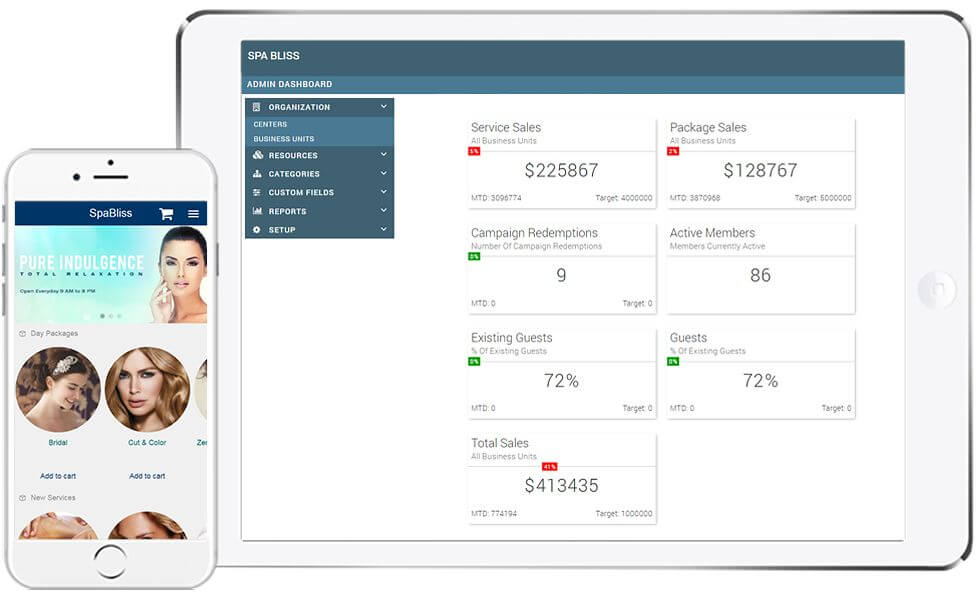Click the Setup gear icon

[257, 230]
